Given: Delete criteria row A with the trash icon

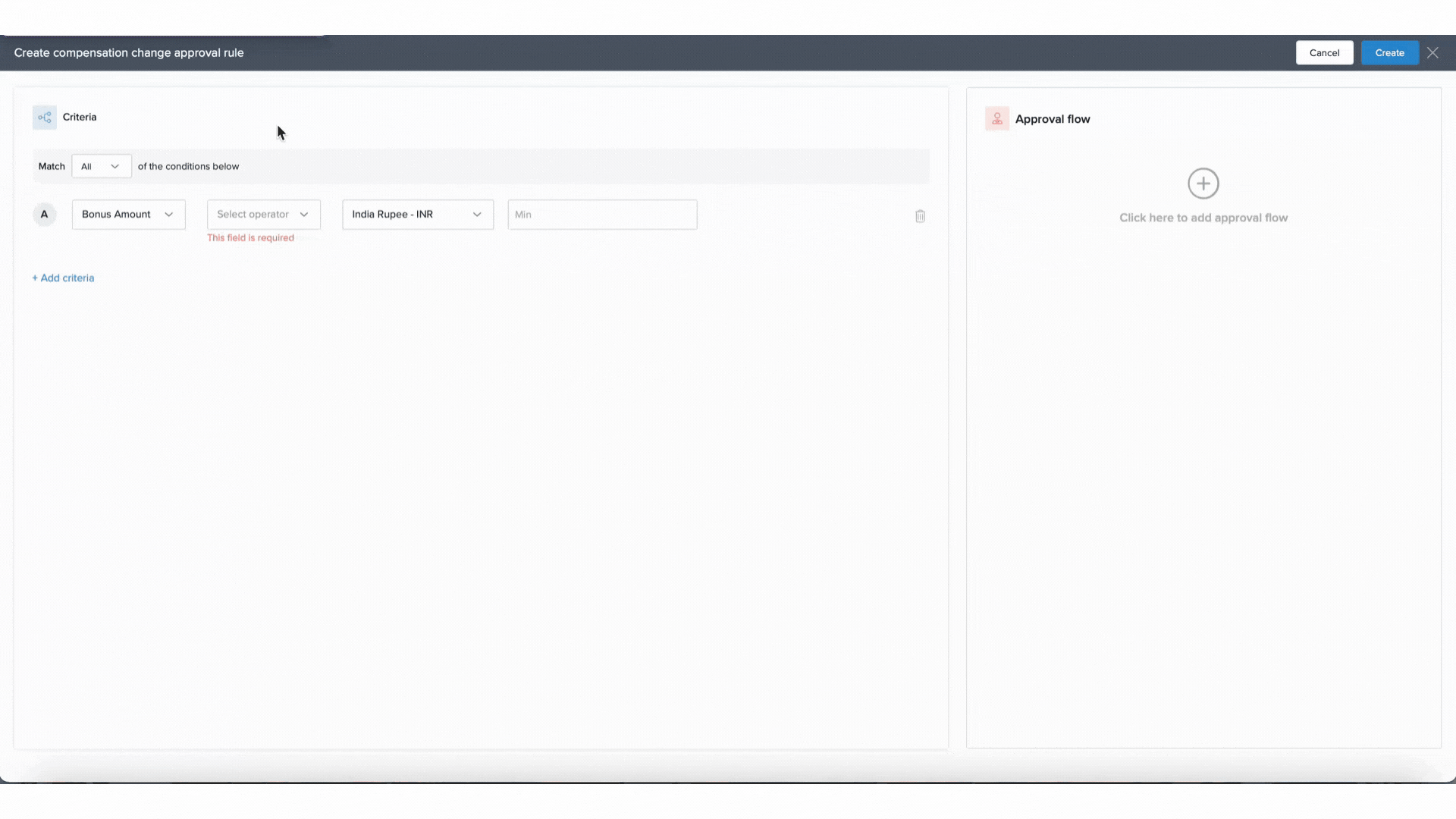Looking at the screenshot, I should pyautogui.click(x=920, y=216).
